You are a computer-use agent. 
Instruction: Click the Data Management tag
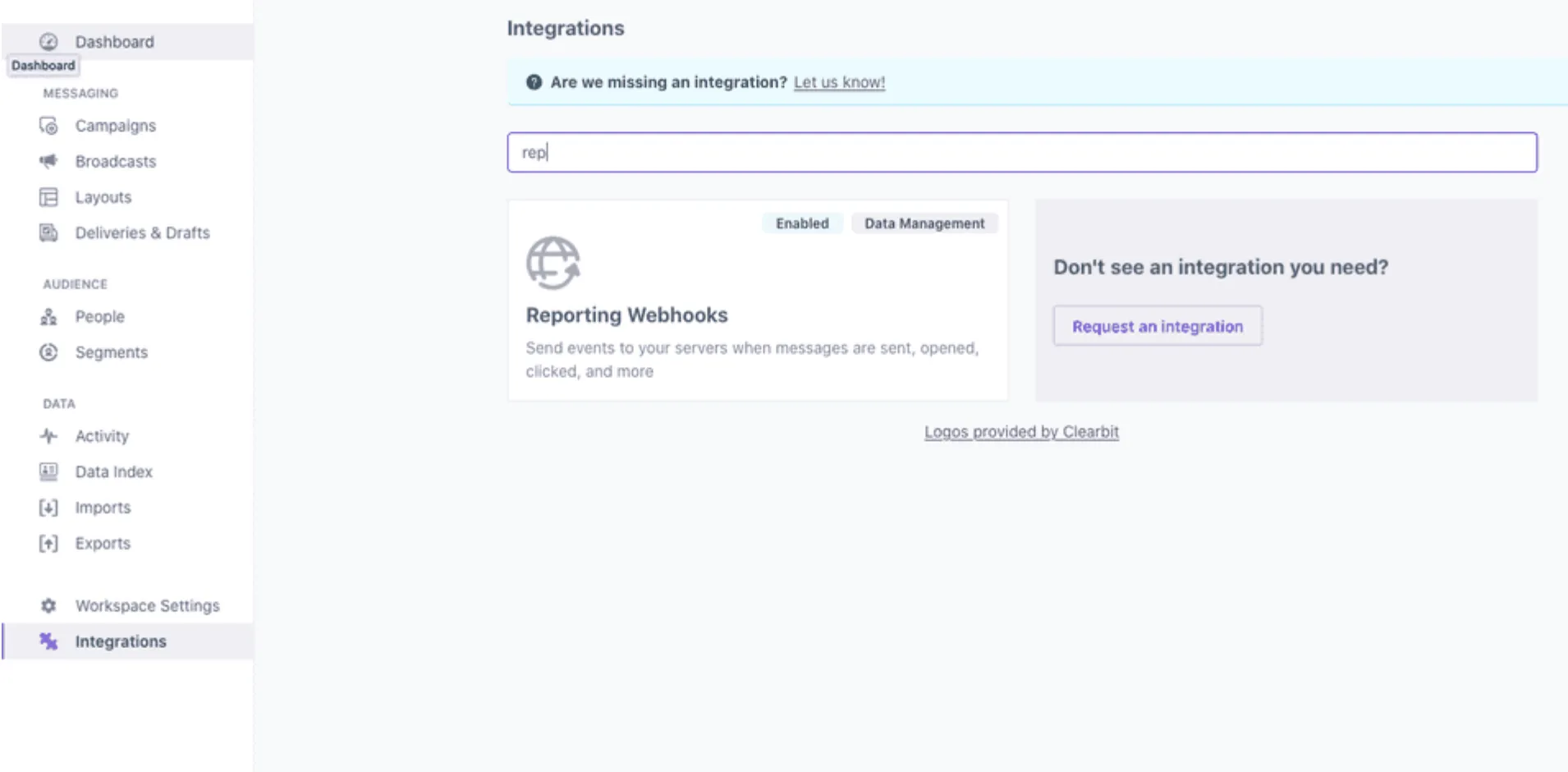pyautogui.click(x=924, y=223)
